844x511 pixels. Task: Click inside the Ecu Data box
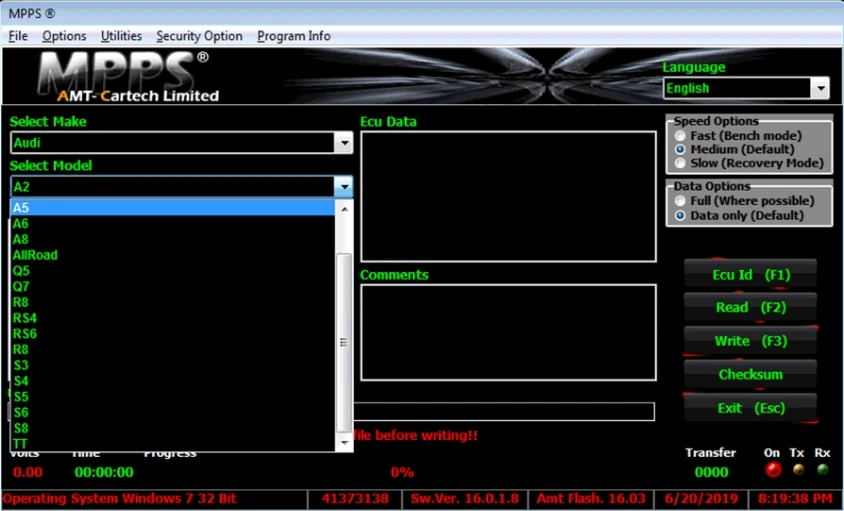[x=508, y=197]
